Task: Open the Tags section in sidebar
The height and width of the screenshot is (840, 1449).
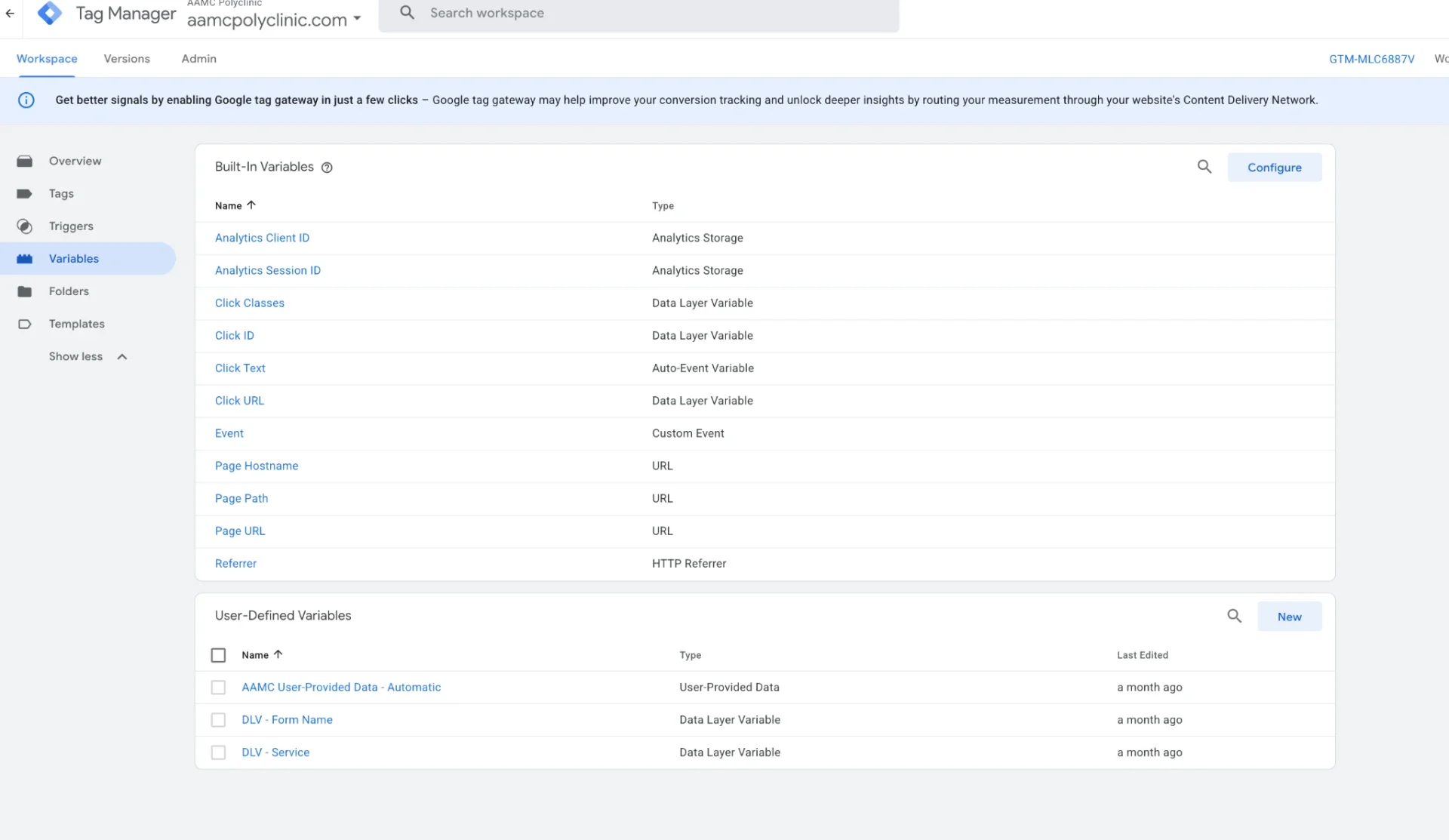Action: pyautogui.click(x=61, y=194)
